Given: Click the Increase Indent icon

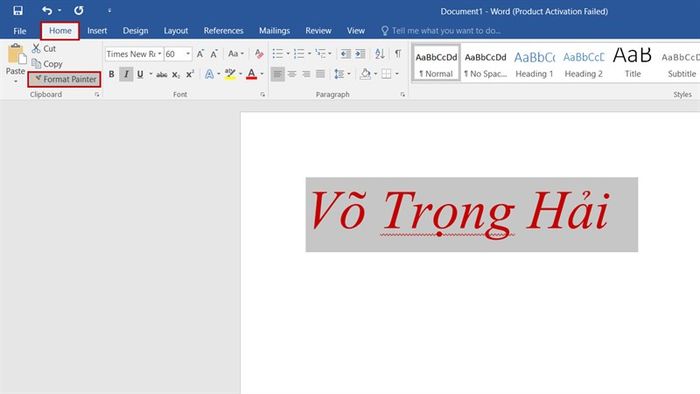Looking at the screenshot, I should coord(360,54).
